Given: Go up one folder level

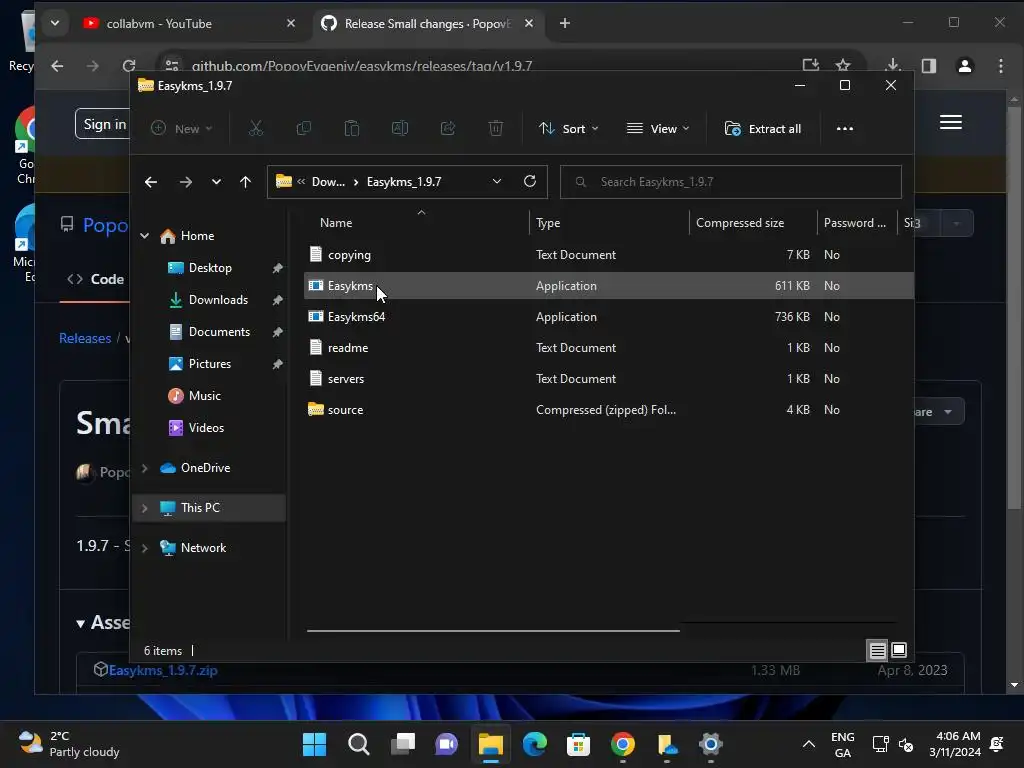Looking at the screenshot, I should tap(245, 182).
